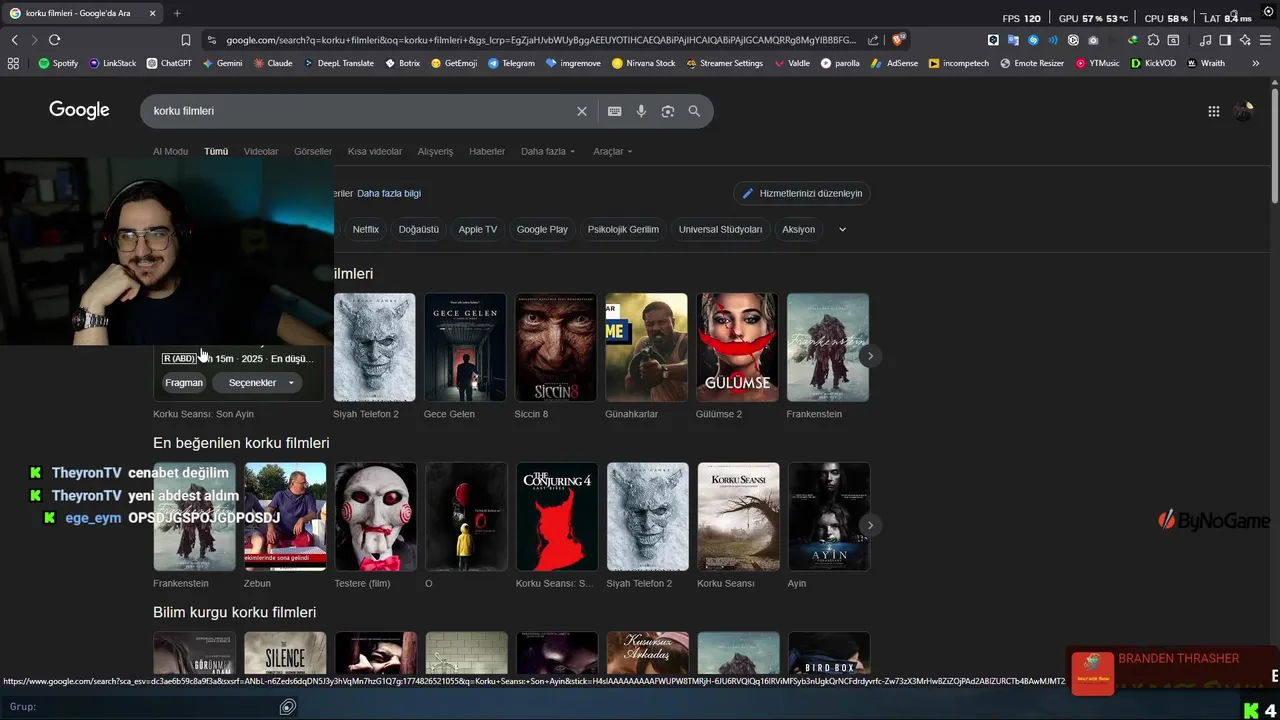Expand the Daha fazla dropdown
This screenshot has height=720, width=1280.
(548, 152)
